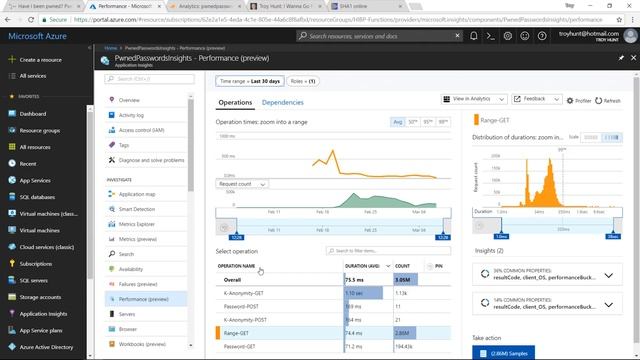Screen dimensions: 640x360
Task: Select the 99th percentile toggle
Action: [443, 122]
